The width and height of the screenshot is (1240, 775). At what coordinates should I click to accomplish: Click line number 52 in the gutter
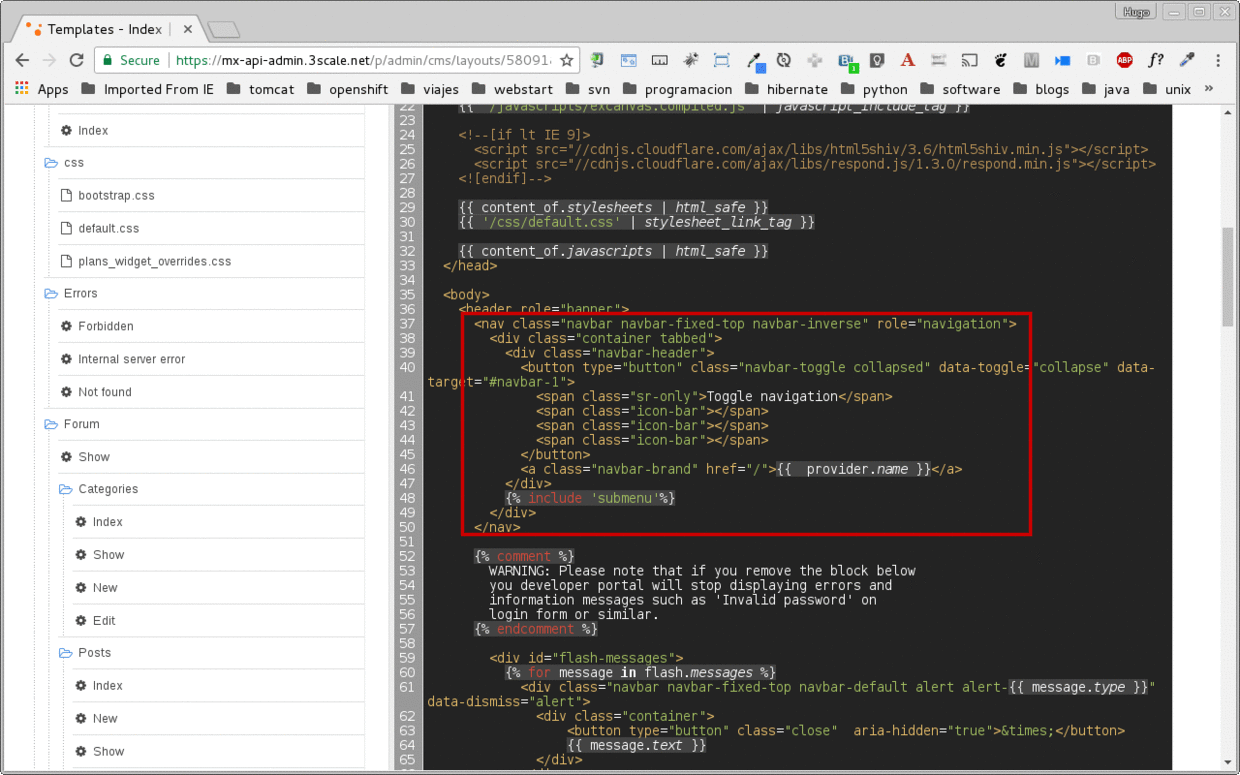406,556
